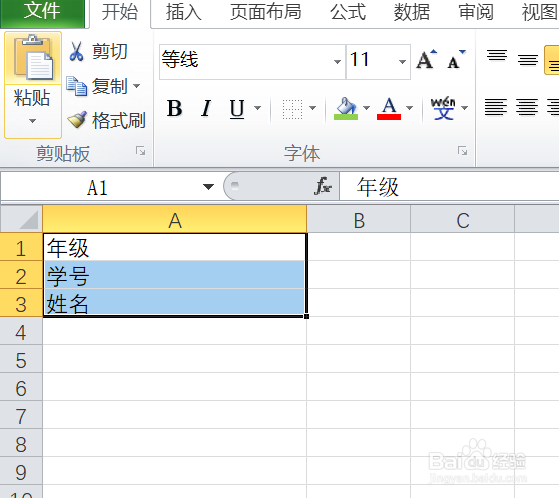Screen dimensions: 559x498
Task: Select cell containing 学号
Action: coord(175,275)
